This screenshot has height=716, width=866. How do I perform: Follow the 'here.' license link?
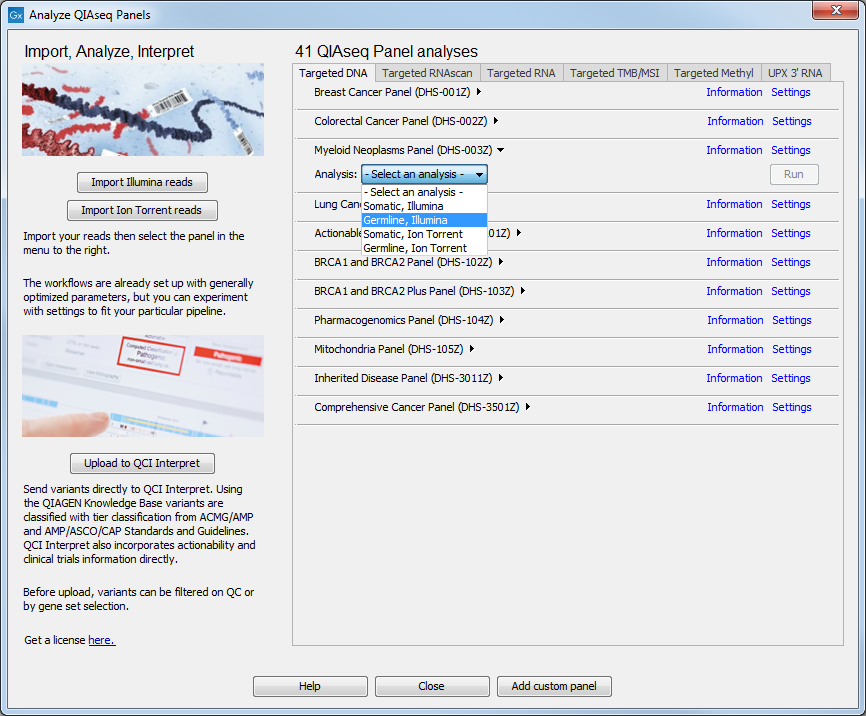[x=102, y=640]
